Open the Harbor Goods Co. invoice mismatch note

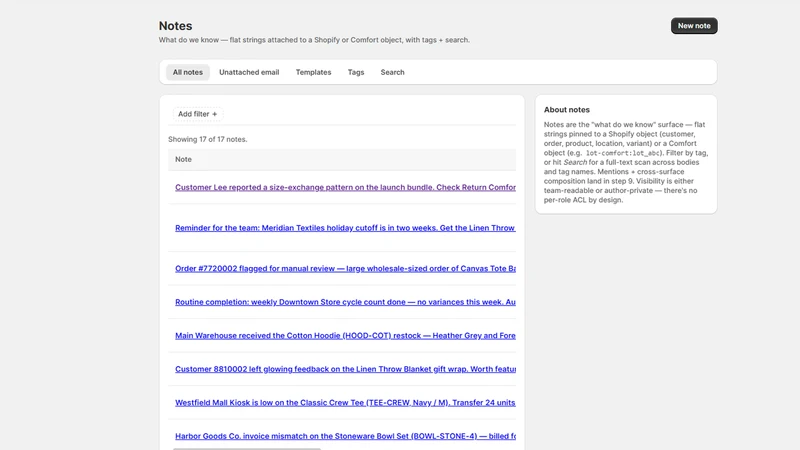(345, 436)
